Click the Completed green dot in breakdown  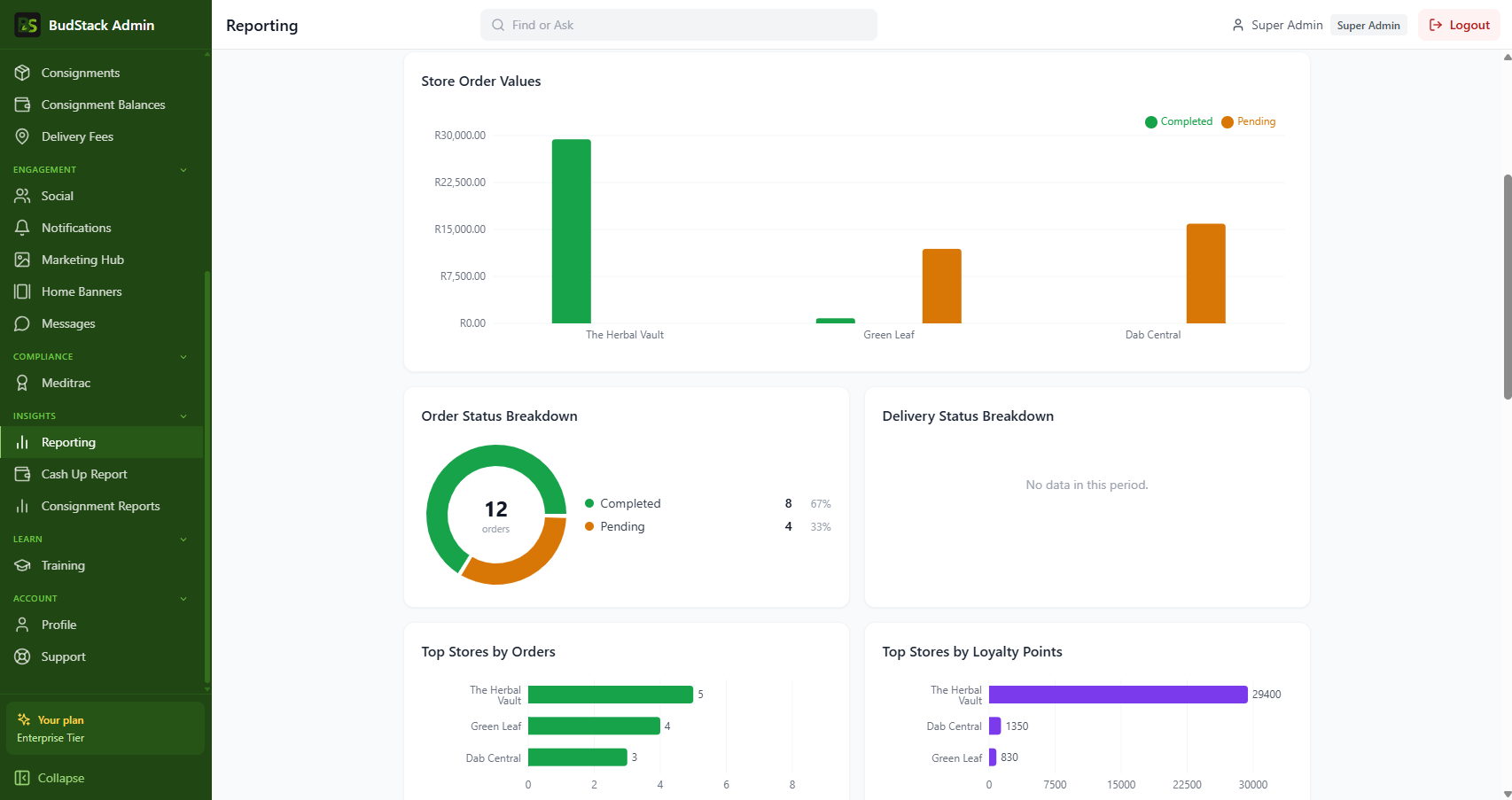[589, 503]
